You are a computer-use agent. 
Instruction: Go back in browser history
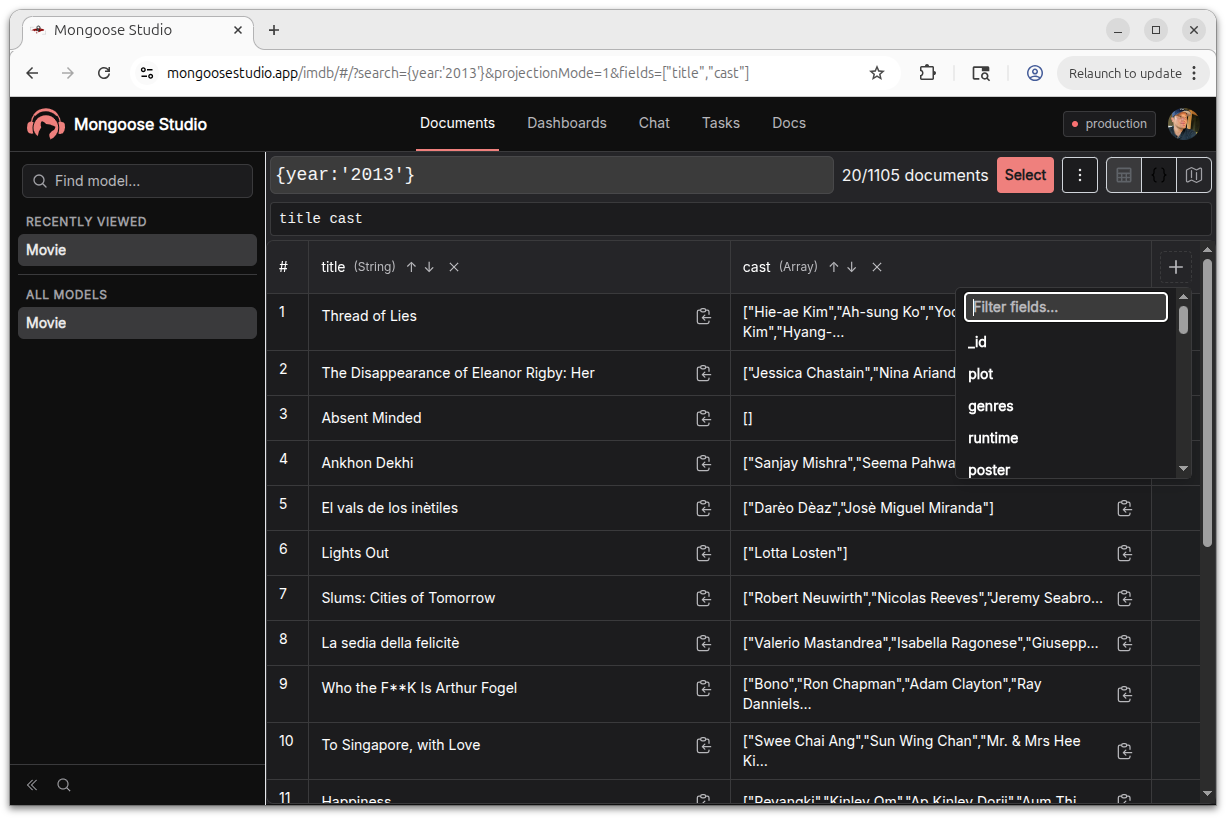[32, 73]
